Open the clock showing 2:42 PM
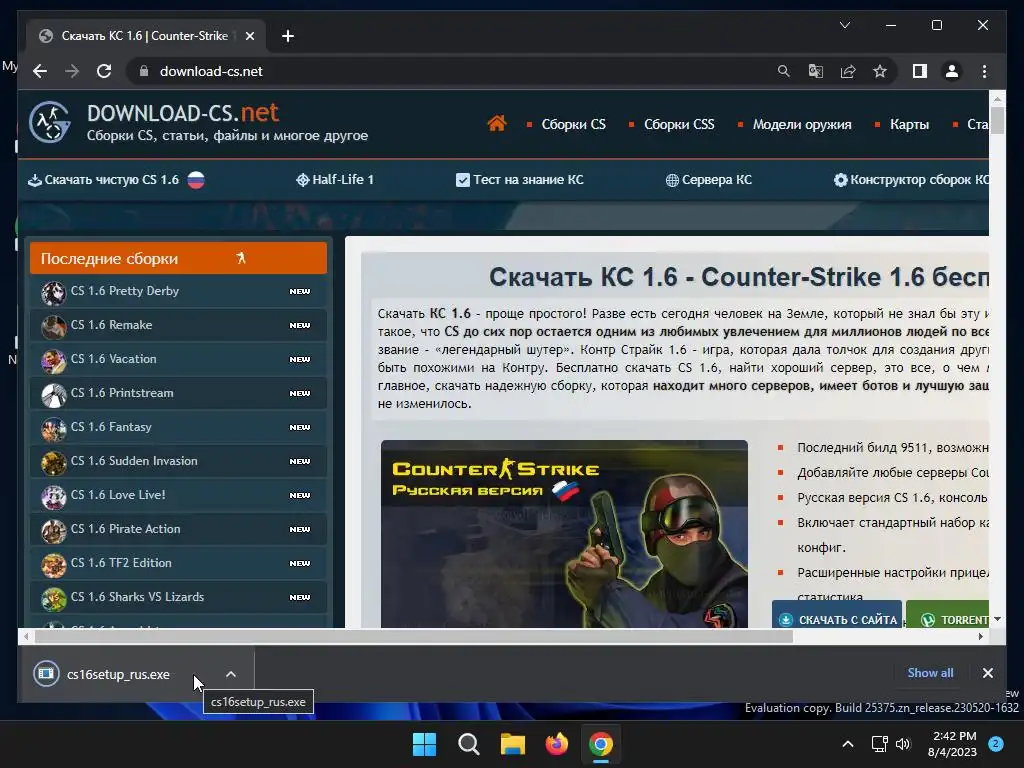 pyautogui.click(x=953, y=744)
